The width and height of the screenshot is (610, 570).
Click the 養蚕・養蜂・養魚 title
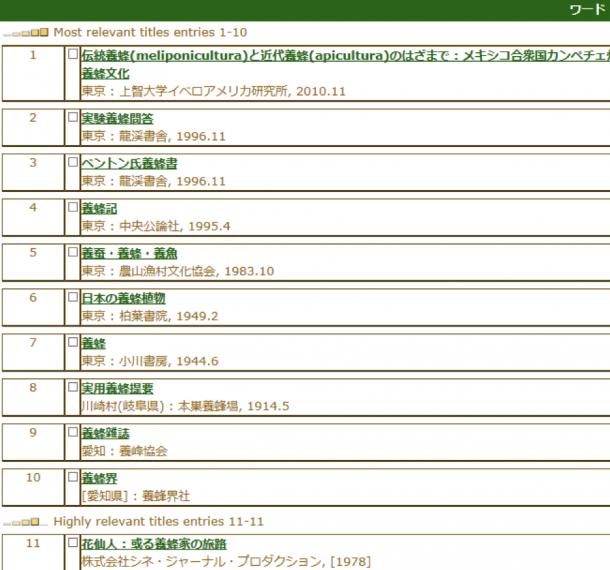(x=129, y=253)
